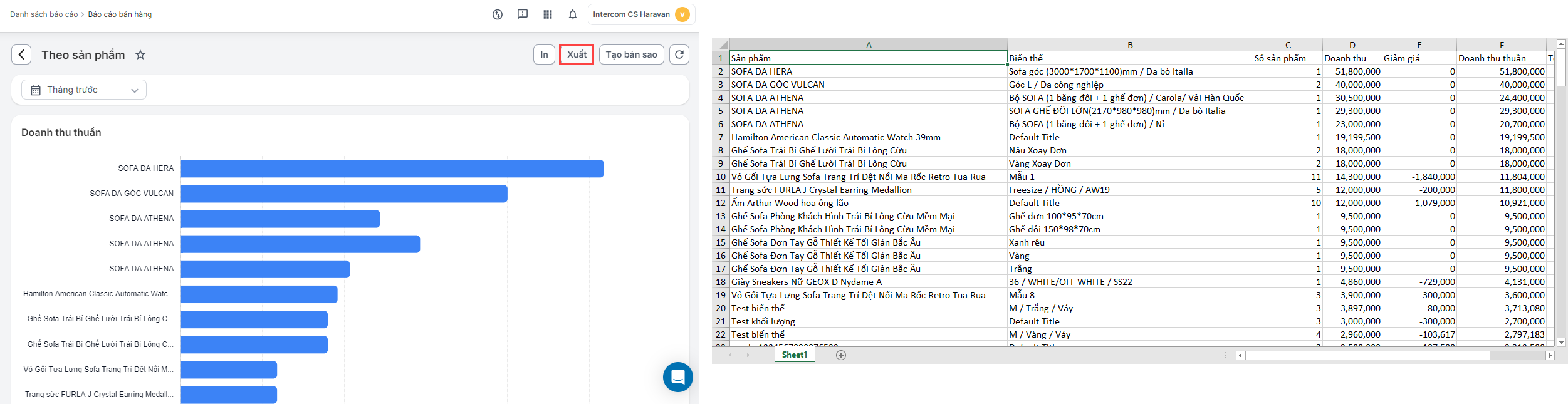This screenshot has height=404, width=1568.
Task: Star the Theo sản phẩm report
Action: coord(140,55)
